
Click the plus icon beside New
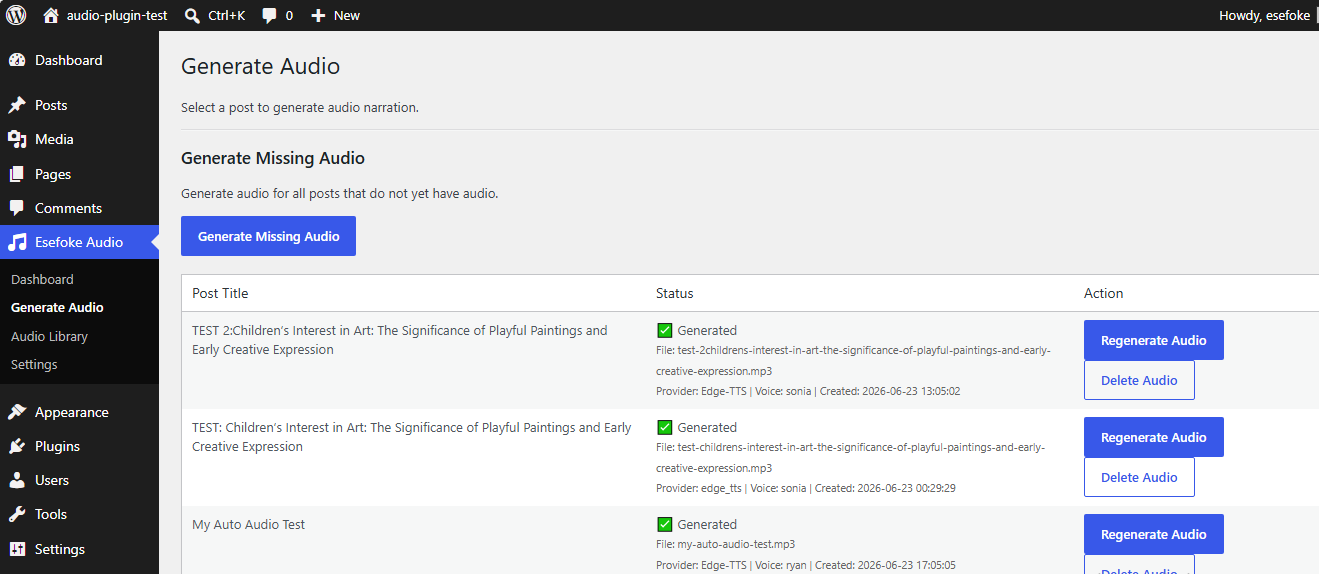[318, 16]
